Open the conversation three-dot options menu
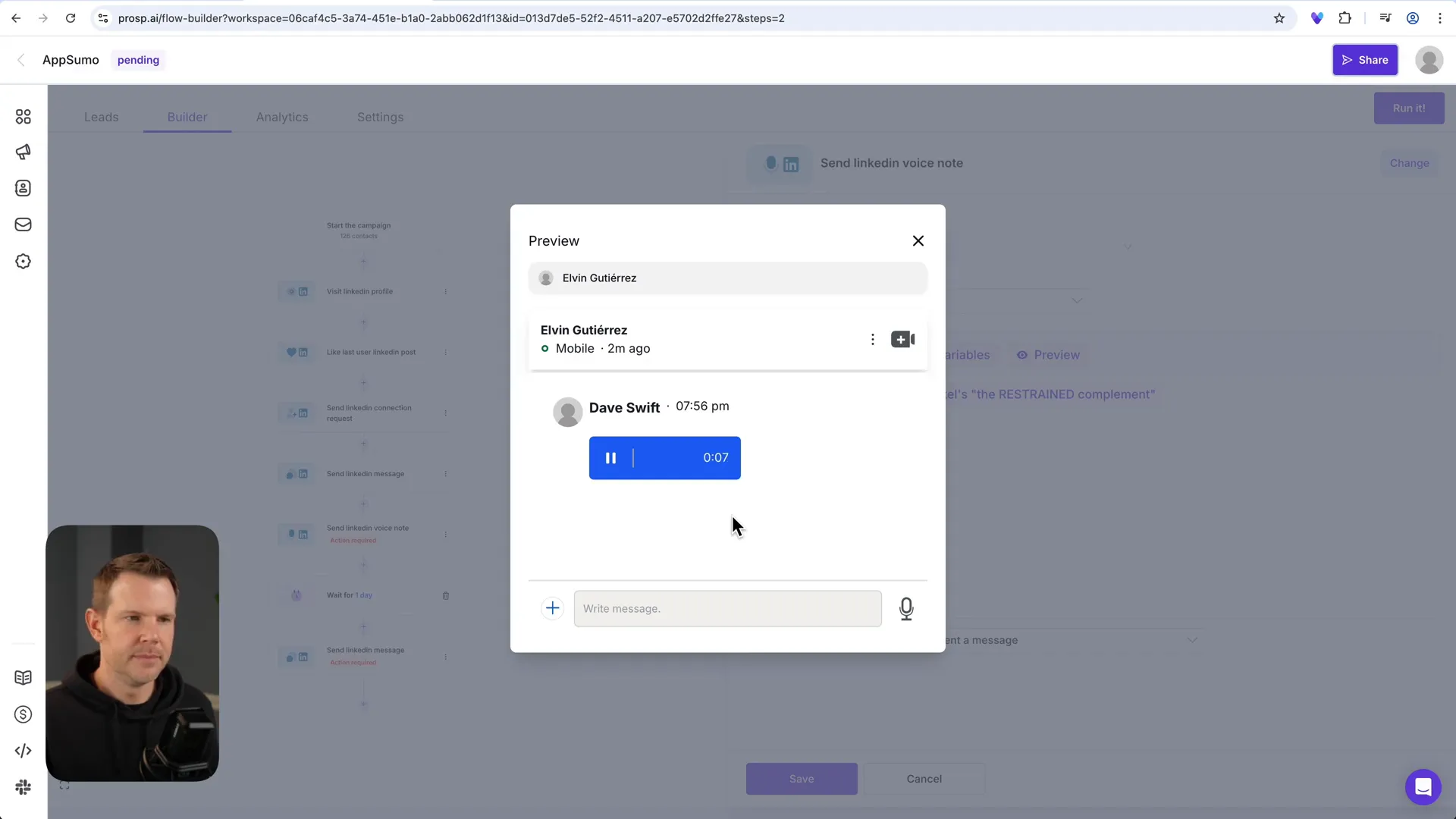Image resolution: width=1456 pixels, height=819 pixels. point(872,340)
